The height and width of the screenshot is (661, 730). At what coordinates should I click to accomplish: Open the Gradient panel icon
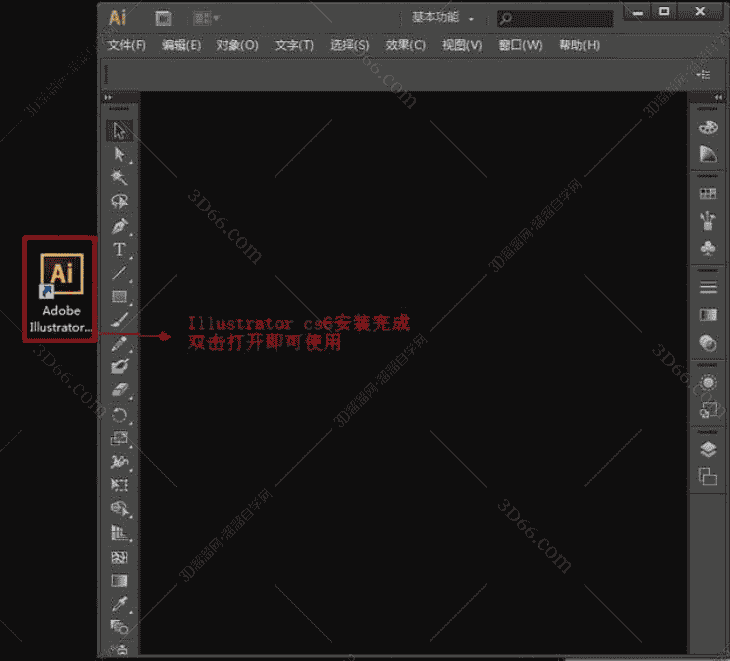coord(708,315)
